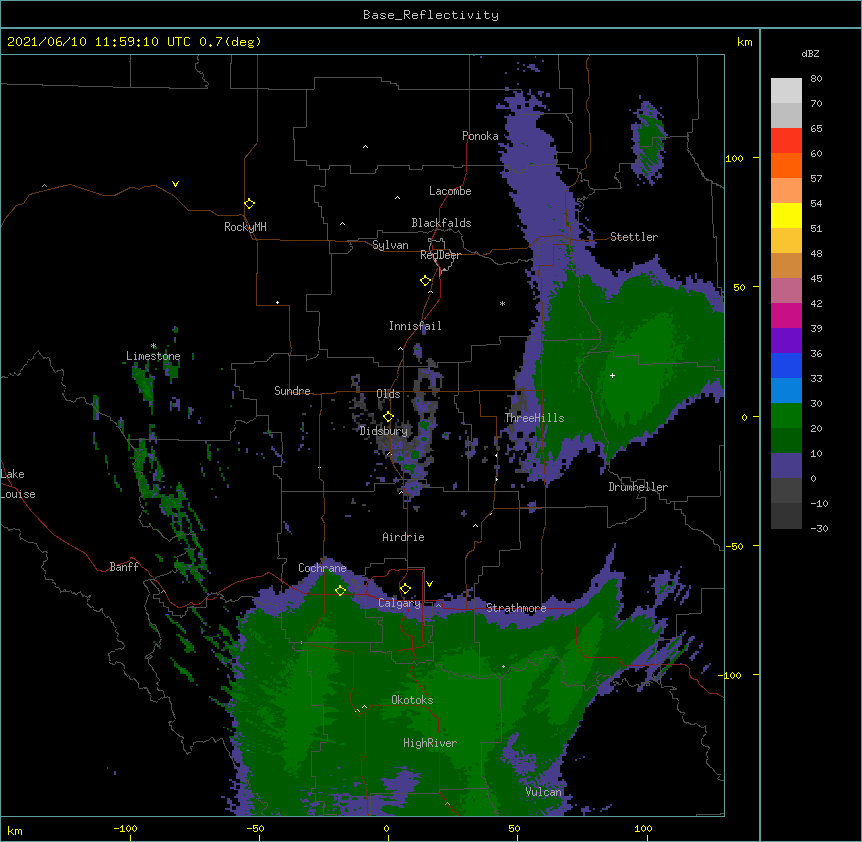
Task: Click the Banff map label
Action: click(x=124, y=567)
